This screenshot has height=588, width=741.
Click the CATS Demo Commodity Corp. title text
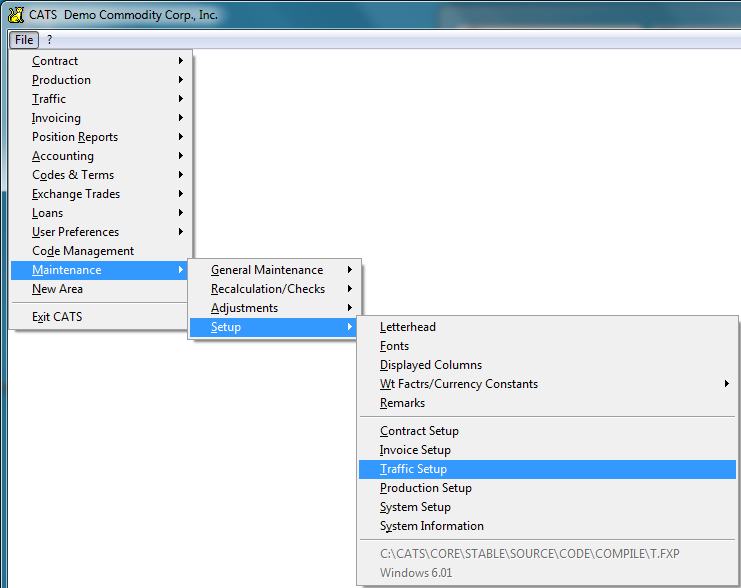pos(123,15)
